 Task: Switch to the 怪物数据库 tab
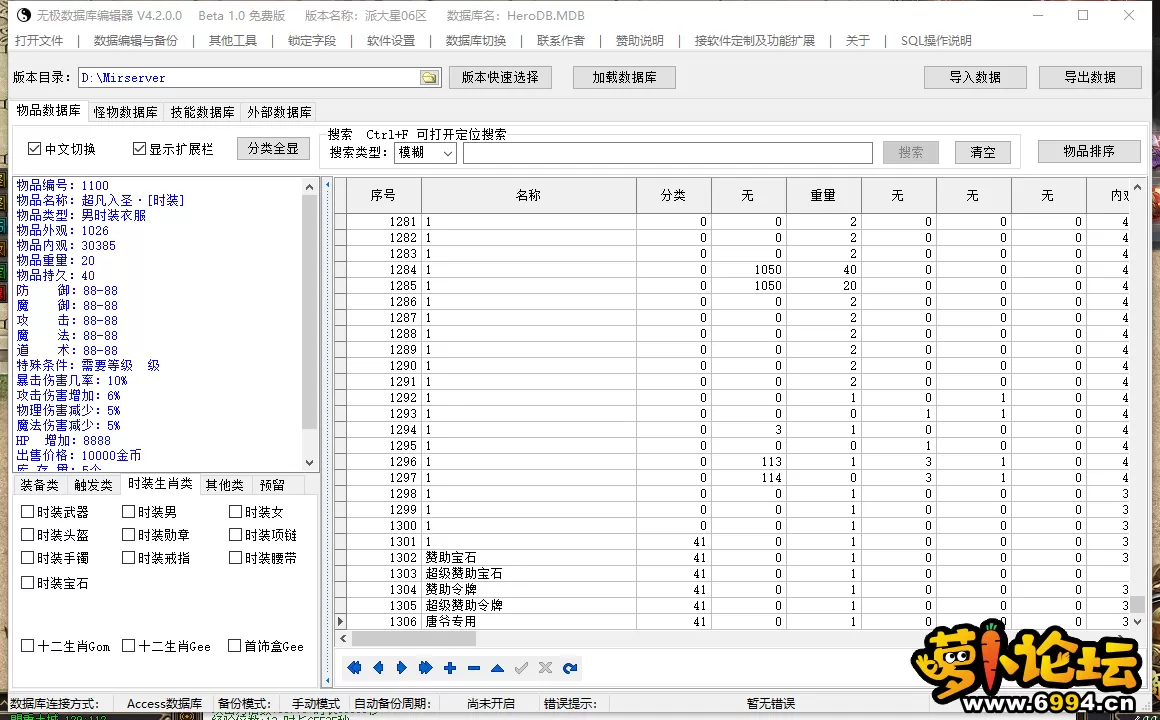(x=125, y=112)
